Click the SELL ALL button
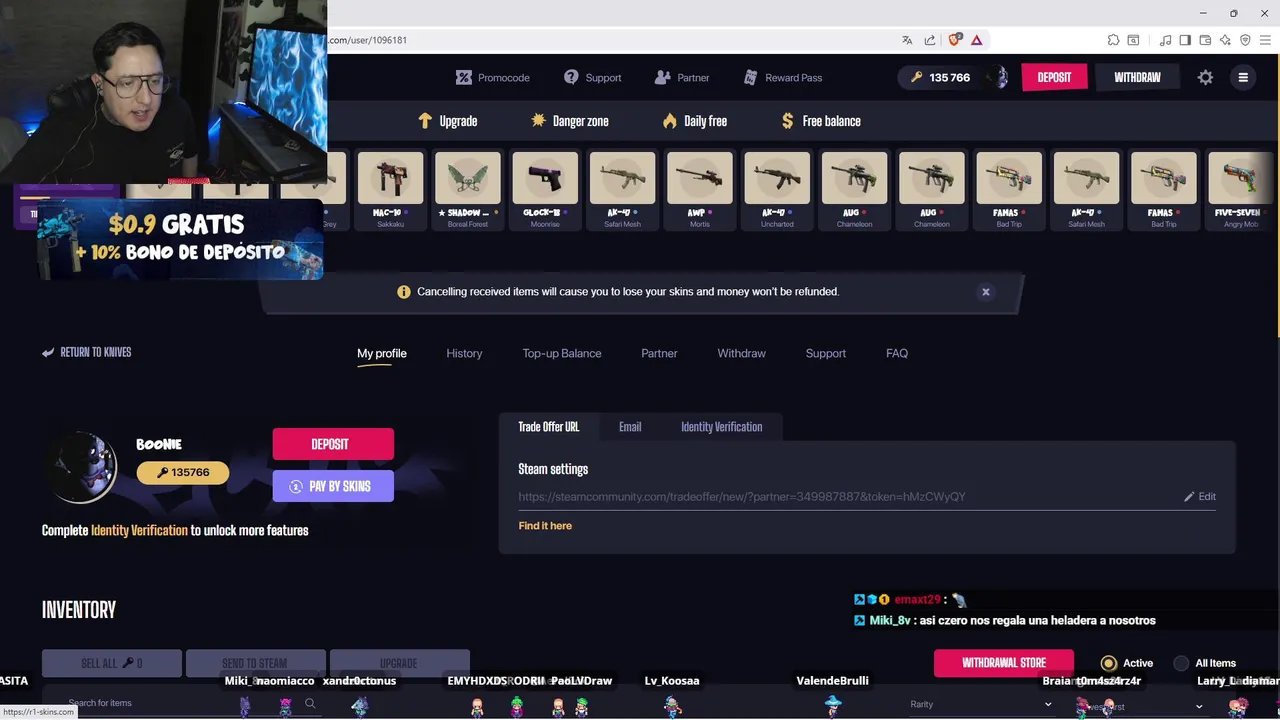 point(112,663)
